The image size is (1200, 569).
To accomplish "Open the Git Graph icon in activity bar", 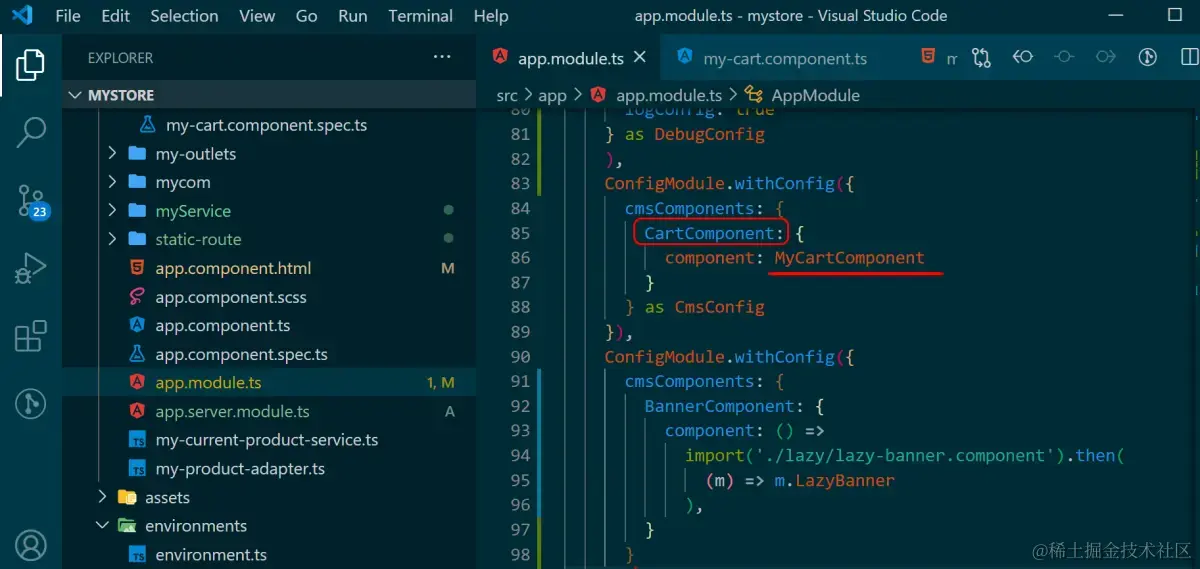I will coord(30,403).
